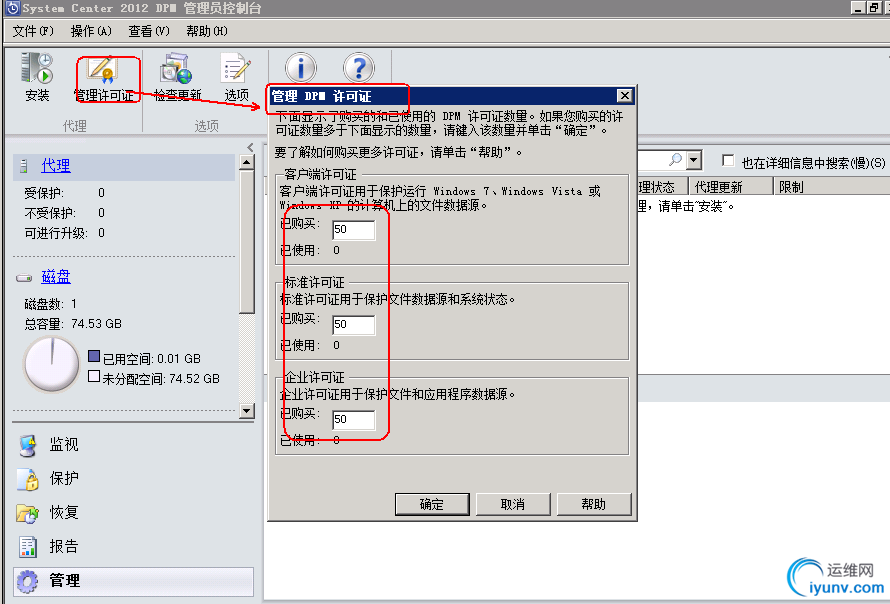Select the Protection (保护) navigation icon

tap(27, 479)
